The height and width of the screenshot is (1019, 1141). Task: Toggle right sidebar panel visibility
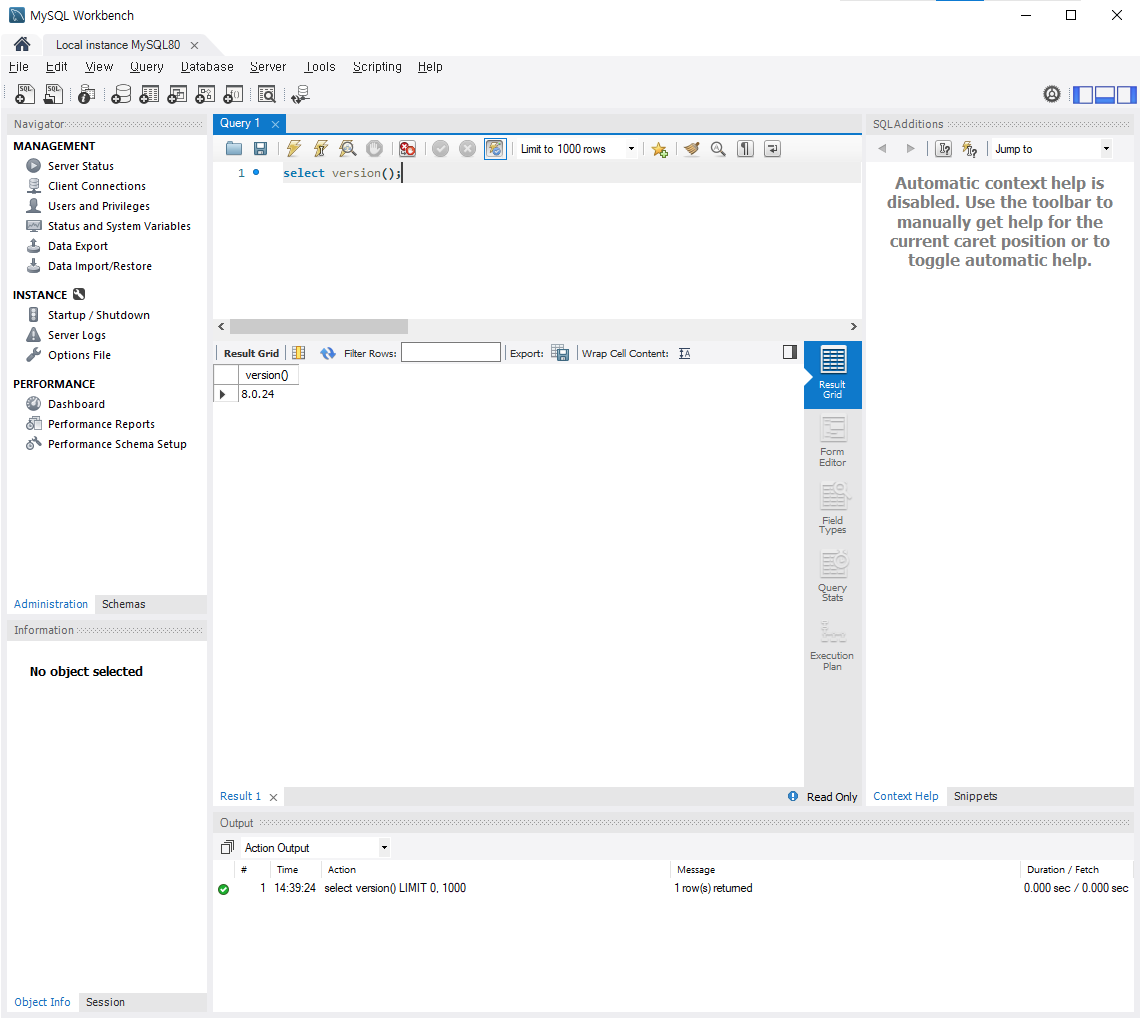click(1126, 94)
